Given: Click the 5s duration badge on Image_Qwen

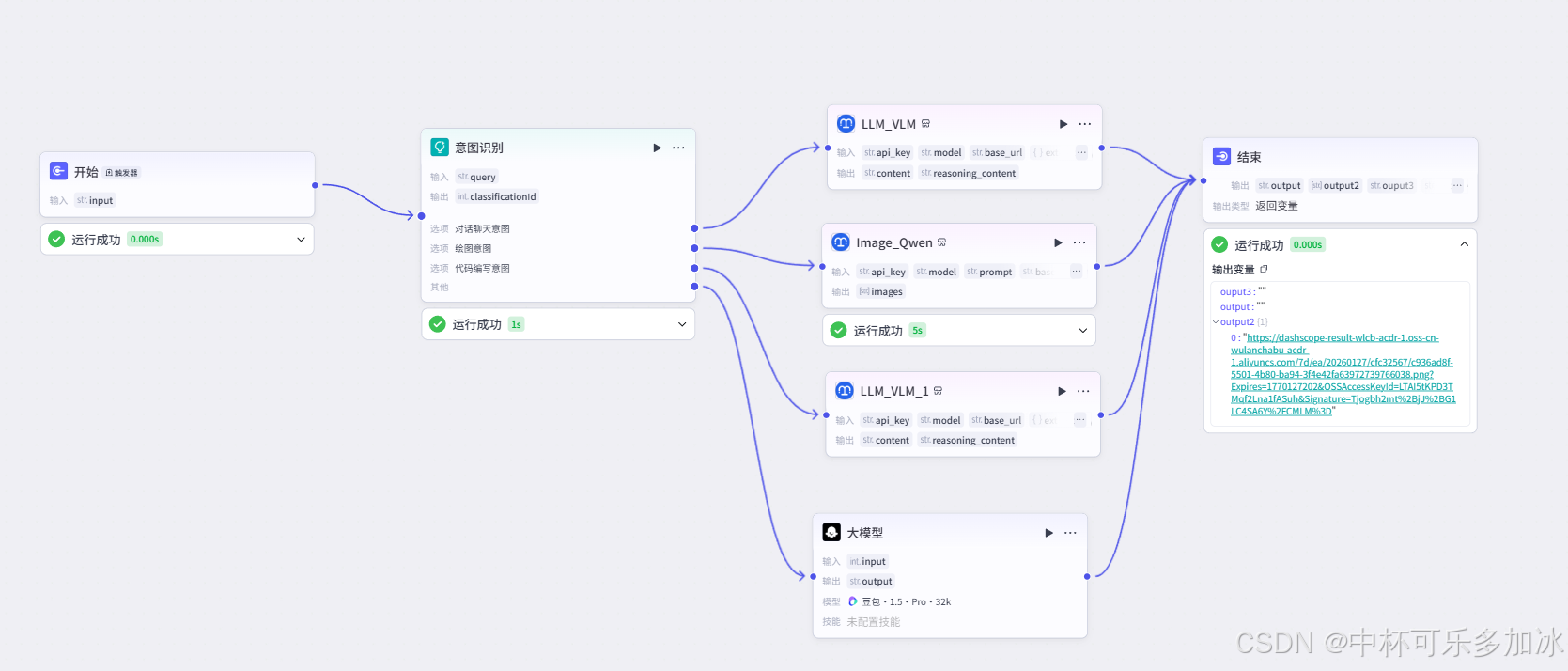Looking at the screenshot, I should 917,331.
